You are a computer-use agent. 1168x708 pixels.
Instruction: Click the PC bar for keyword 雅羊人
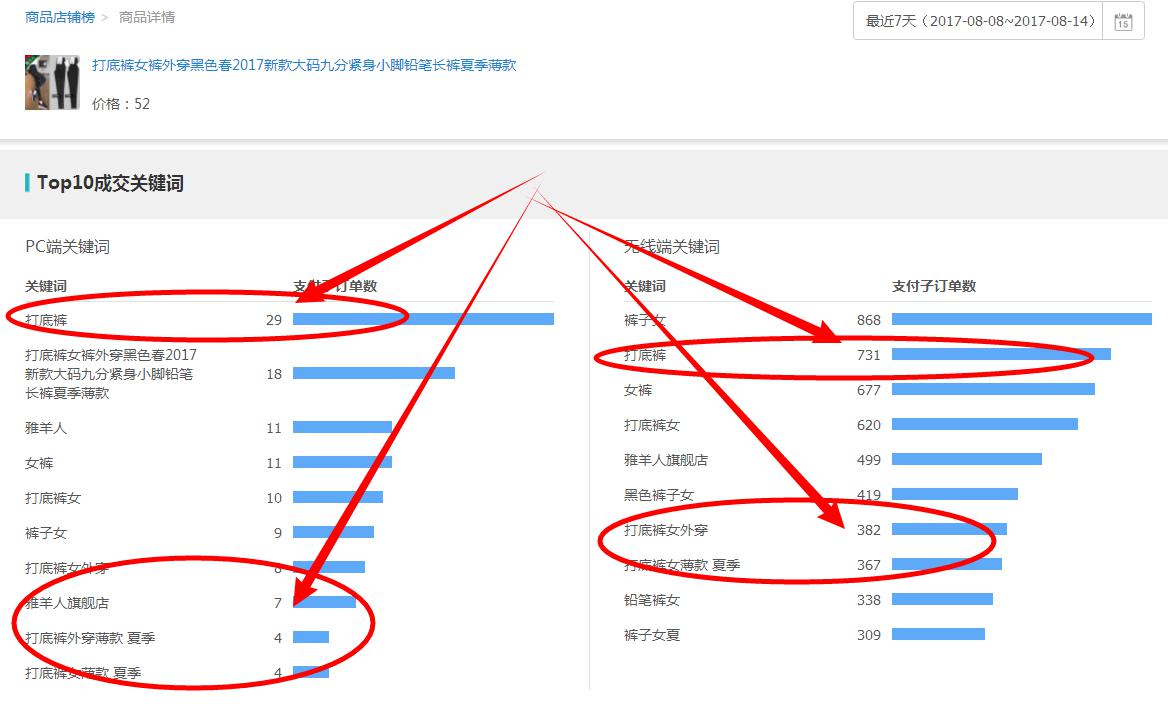tap(342, 427)
